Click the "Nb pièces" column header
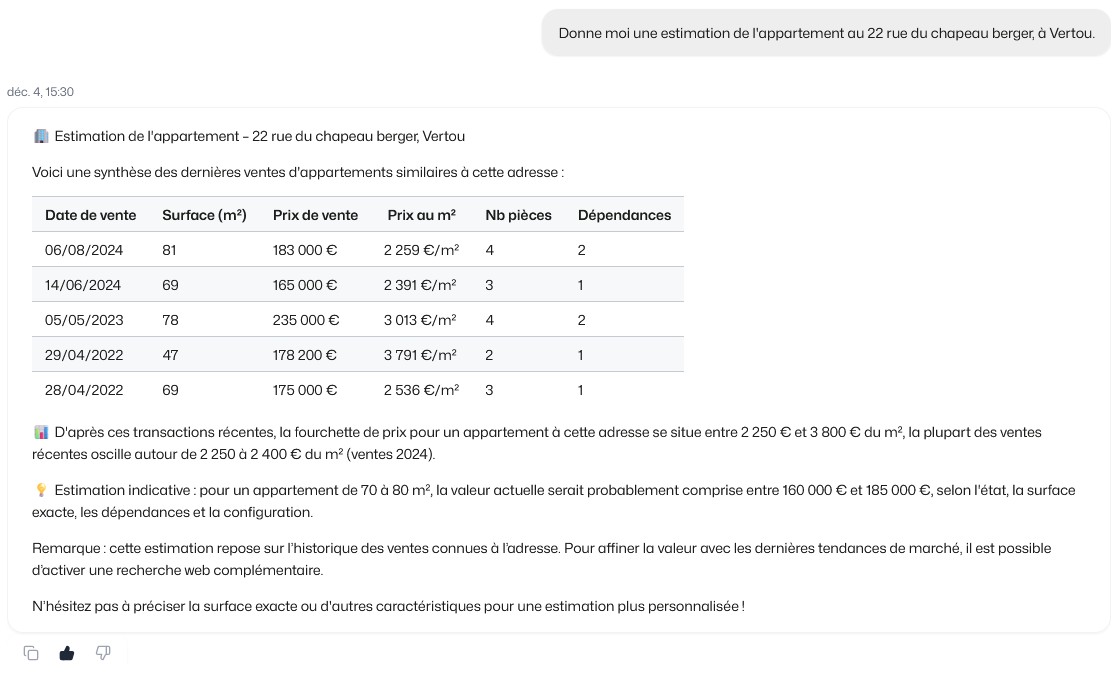Image resolution: width=1118 pixels, height=679 pixels. coord(518,215)
